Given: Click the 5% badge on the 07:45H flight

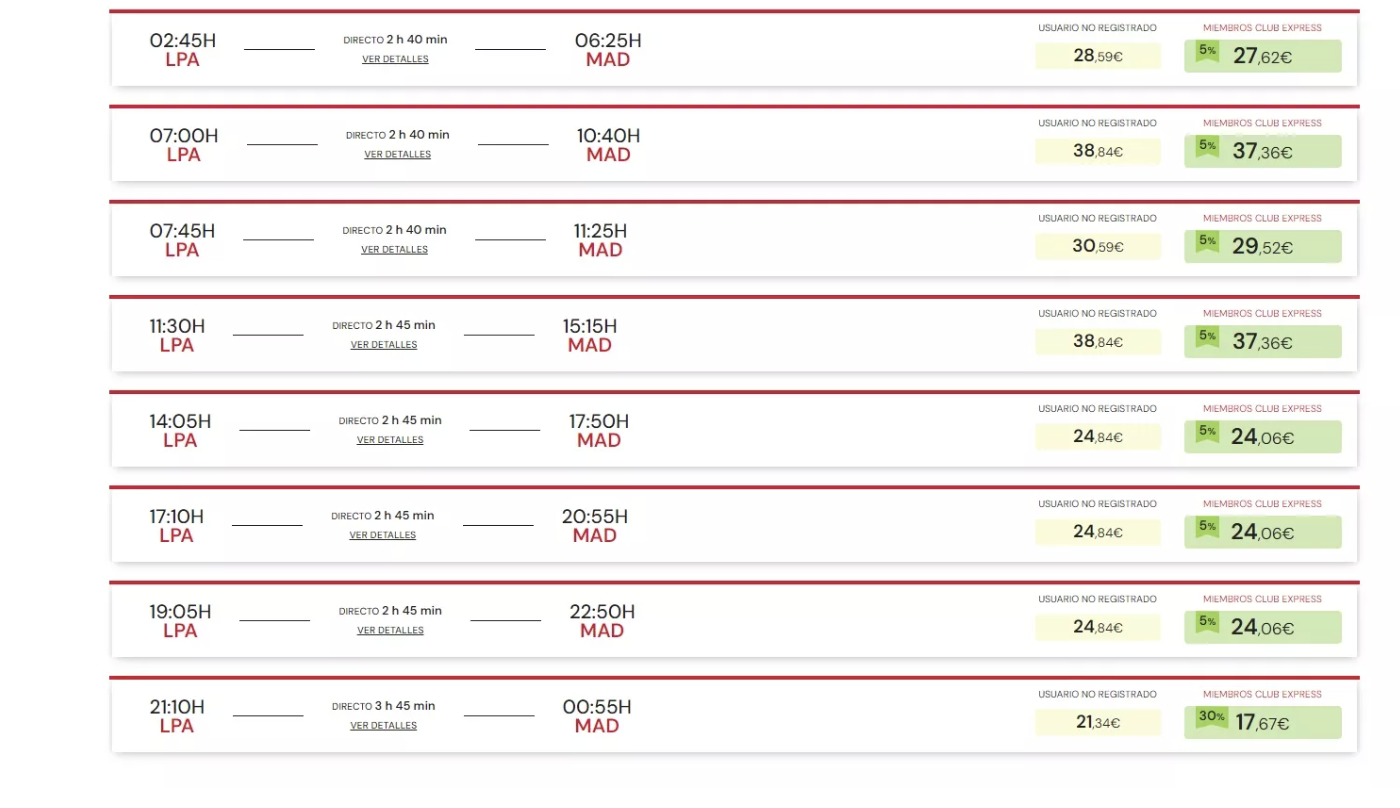Looking at the screenshot, I should pos(1208,241).
